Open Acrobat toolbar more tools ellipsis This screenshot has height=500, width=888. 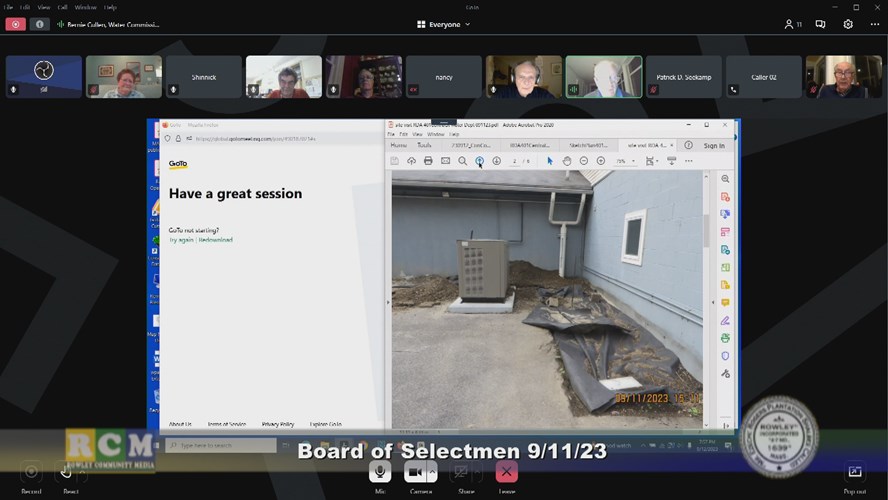coord(689,161)
